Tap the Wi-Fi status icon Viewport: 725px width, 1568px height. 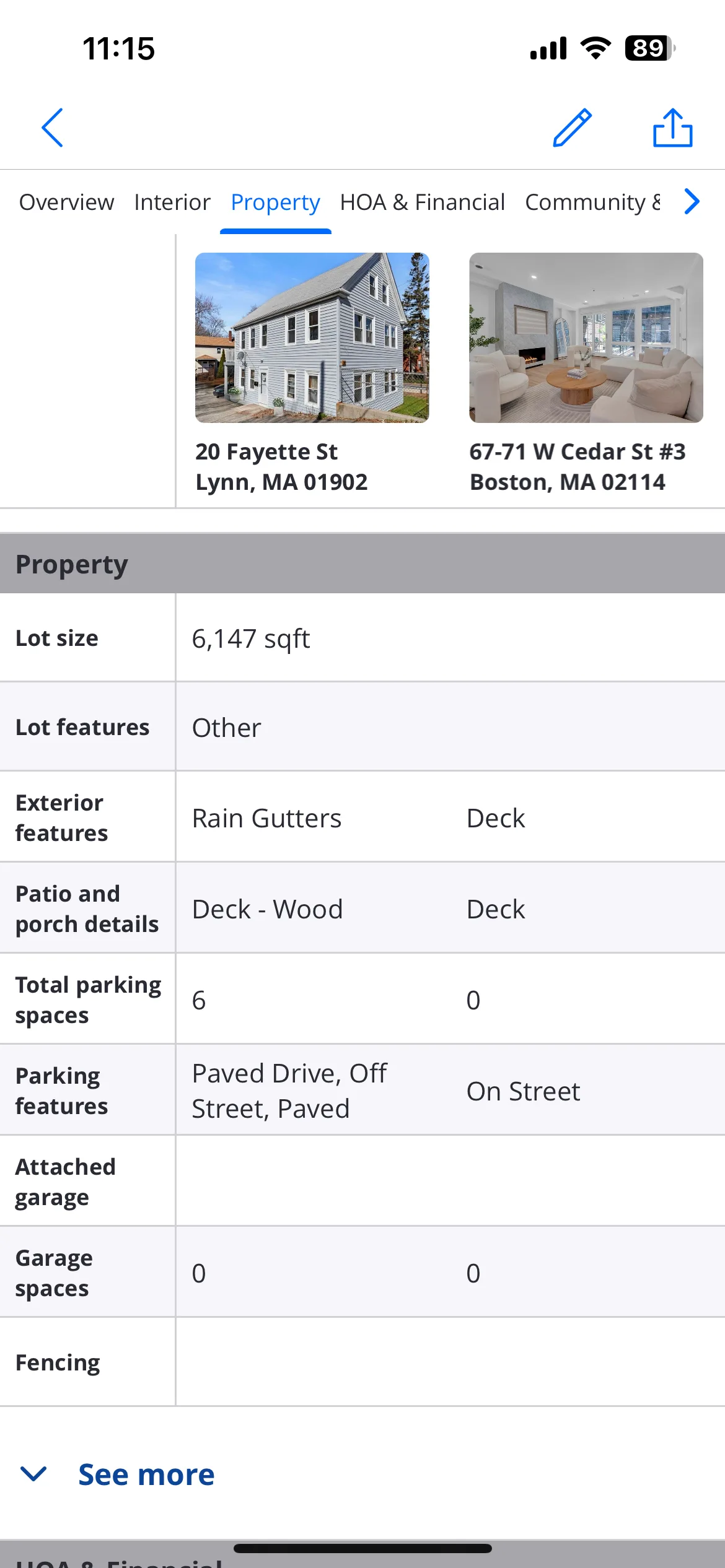(x=595, y=48)
